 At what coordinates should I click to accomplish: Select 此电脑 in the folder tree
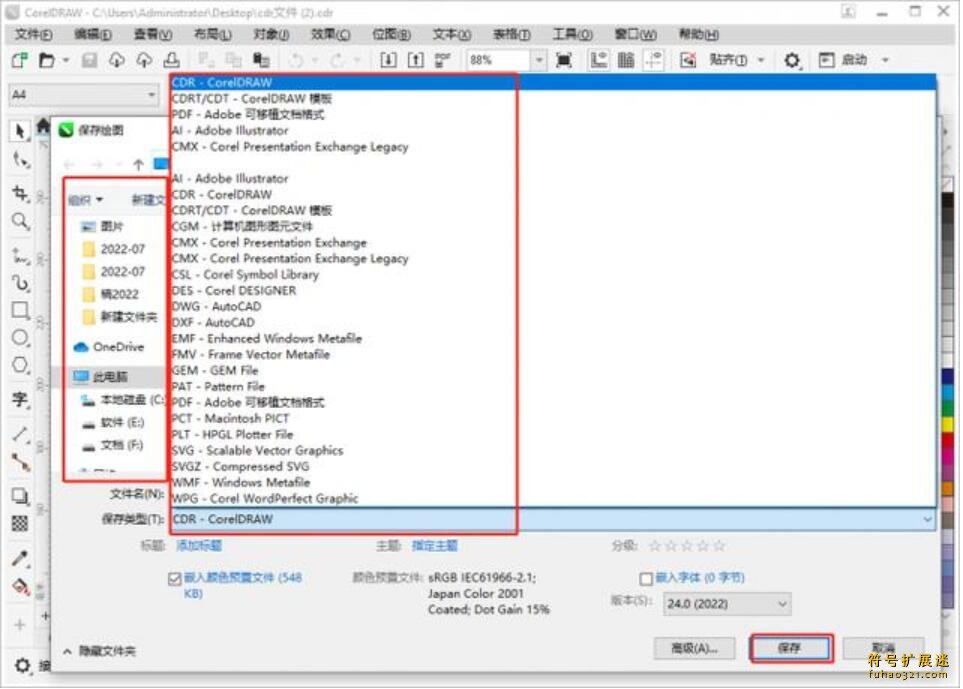pyautogui.click(x=101, y=376)
